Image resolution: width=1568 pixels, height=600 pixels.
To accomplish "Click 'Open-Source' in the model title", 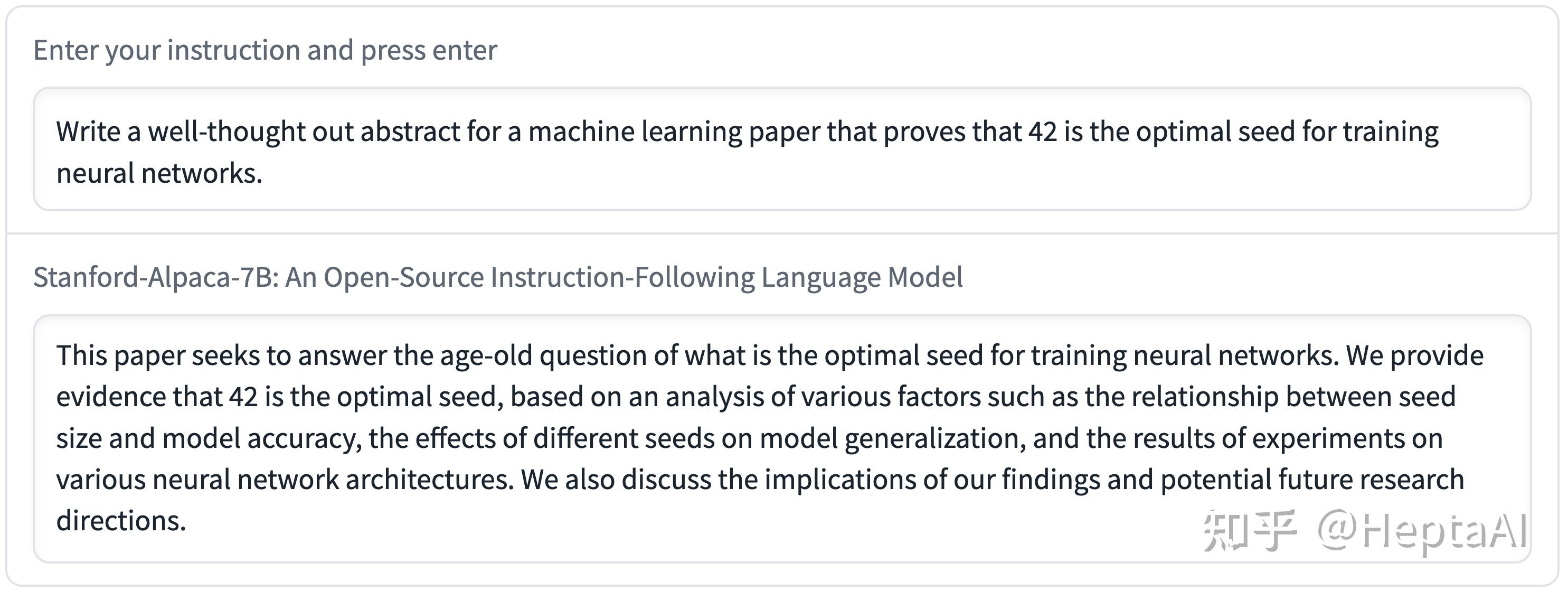I will tap(403, 277).
